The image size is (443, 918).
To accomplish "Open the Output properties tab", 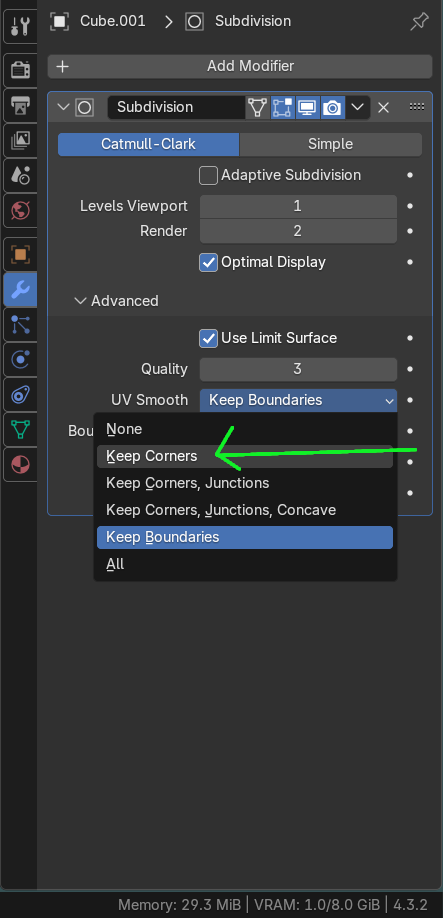I will coord(20,105).
